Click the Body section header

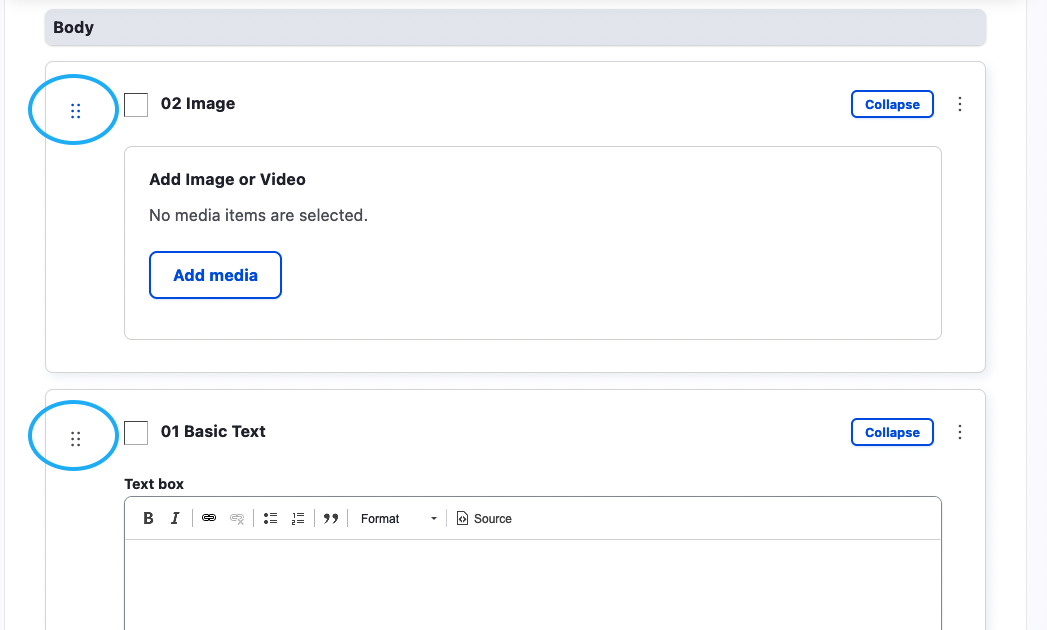[x=515, y=27]
